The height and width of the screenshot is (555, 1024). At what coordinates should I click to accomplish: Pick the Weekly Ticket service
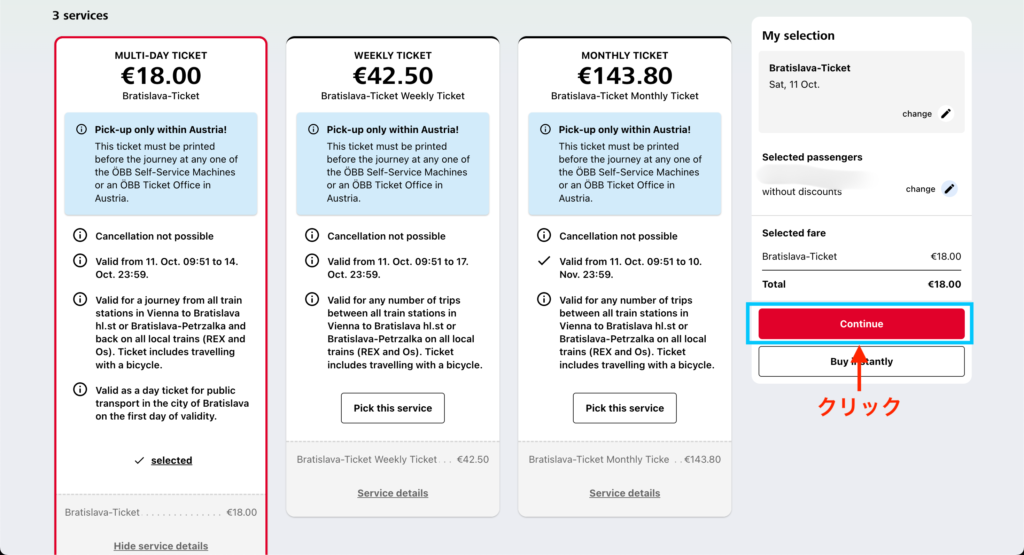393,408
